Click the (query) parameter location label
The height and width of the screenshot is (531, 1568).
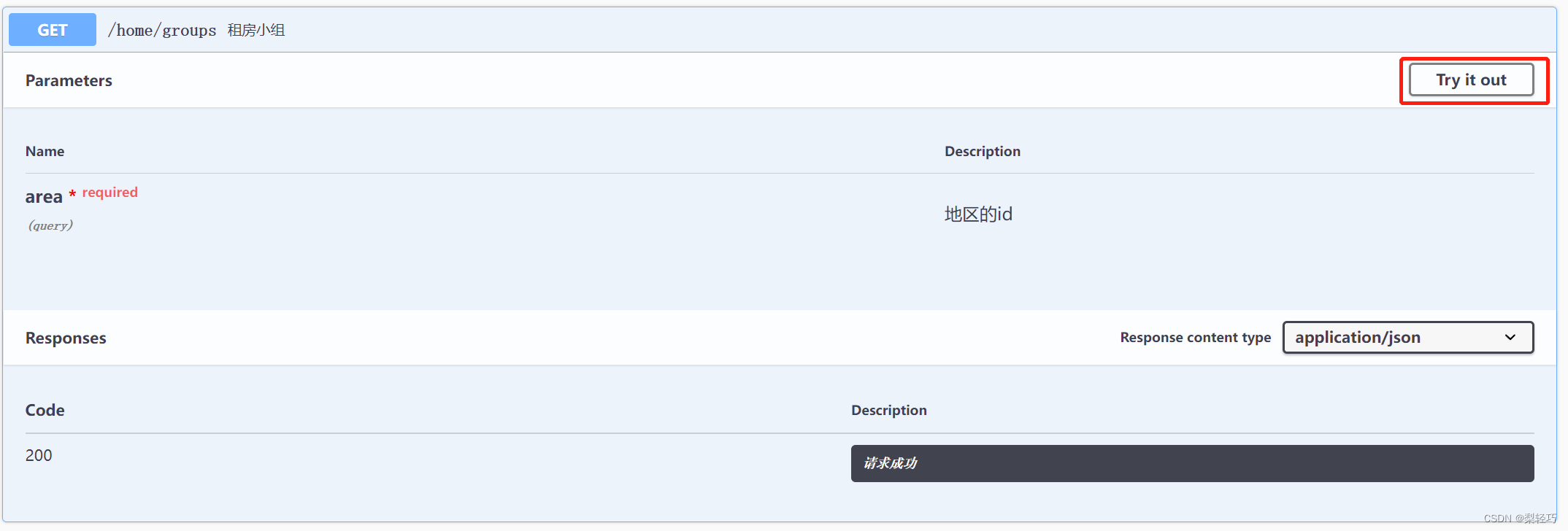[x=50, y=225]
